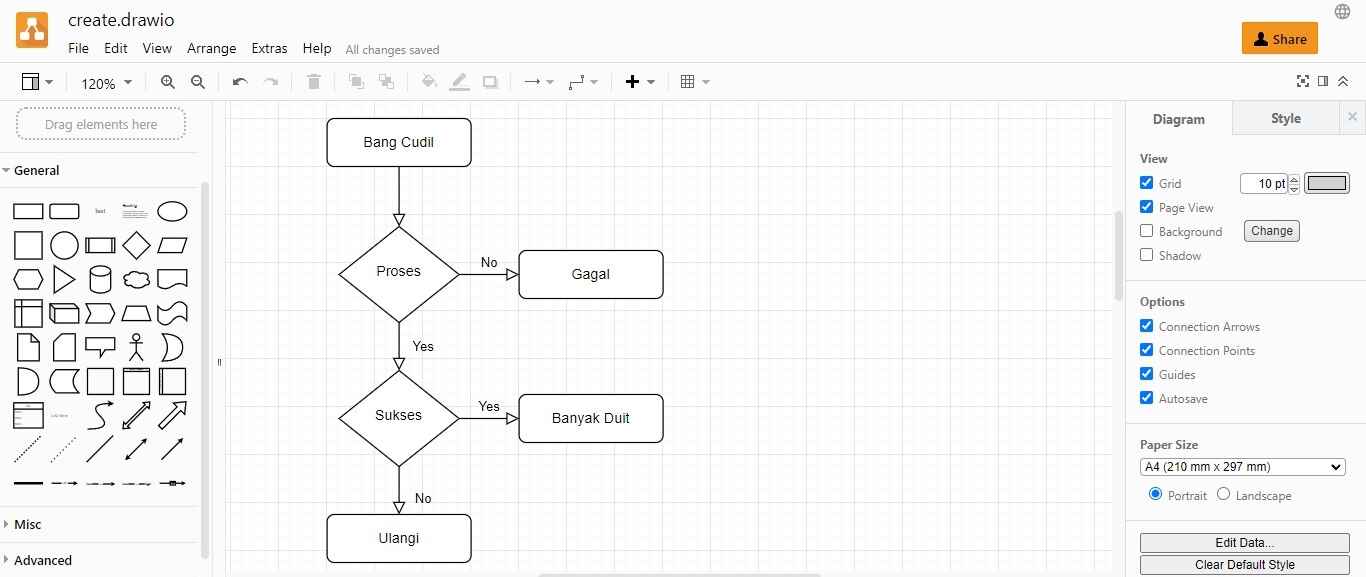1366x577 pixels.
Task: Select the hexagon shape in General palette
Action: point(28,279)
